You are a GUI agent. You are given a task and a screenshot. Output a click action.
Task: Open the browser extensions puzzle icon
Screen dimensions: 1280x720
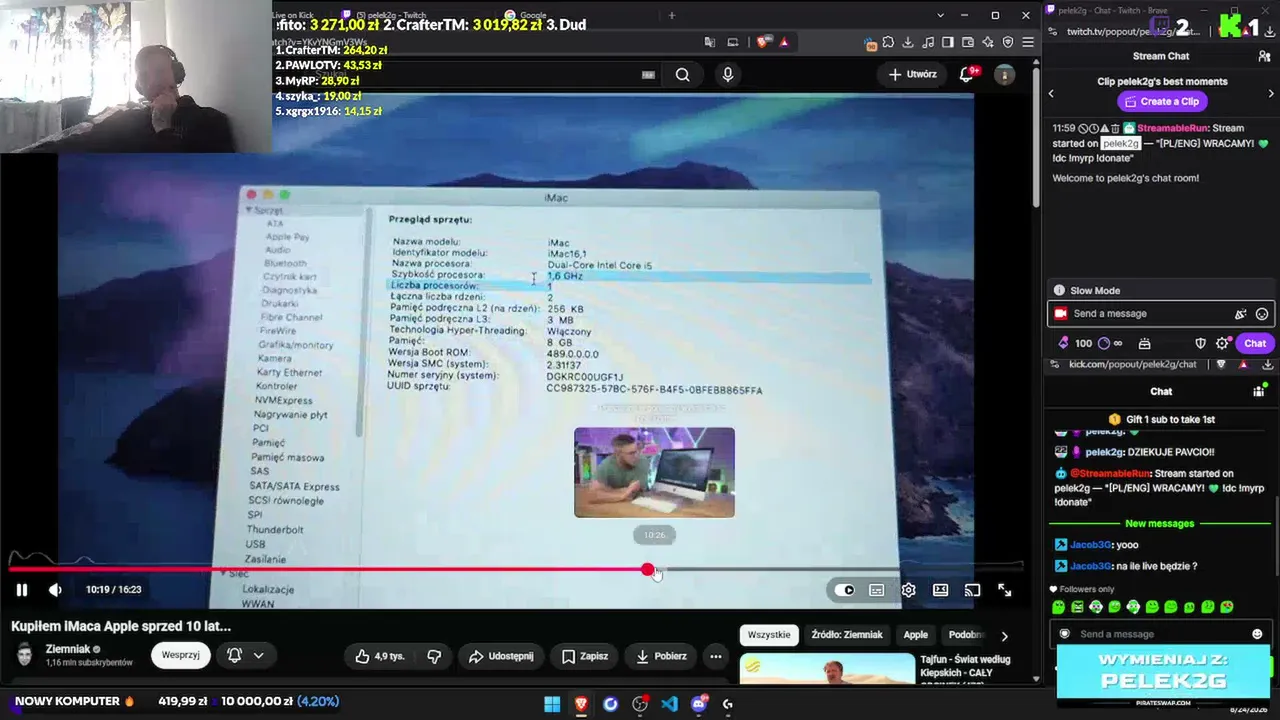[x=888, y=42]
